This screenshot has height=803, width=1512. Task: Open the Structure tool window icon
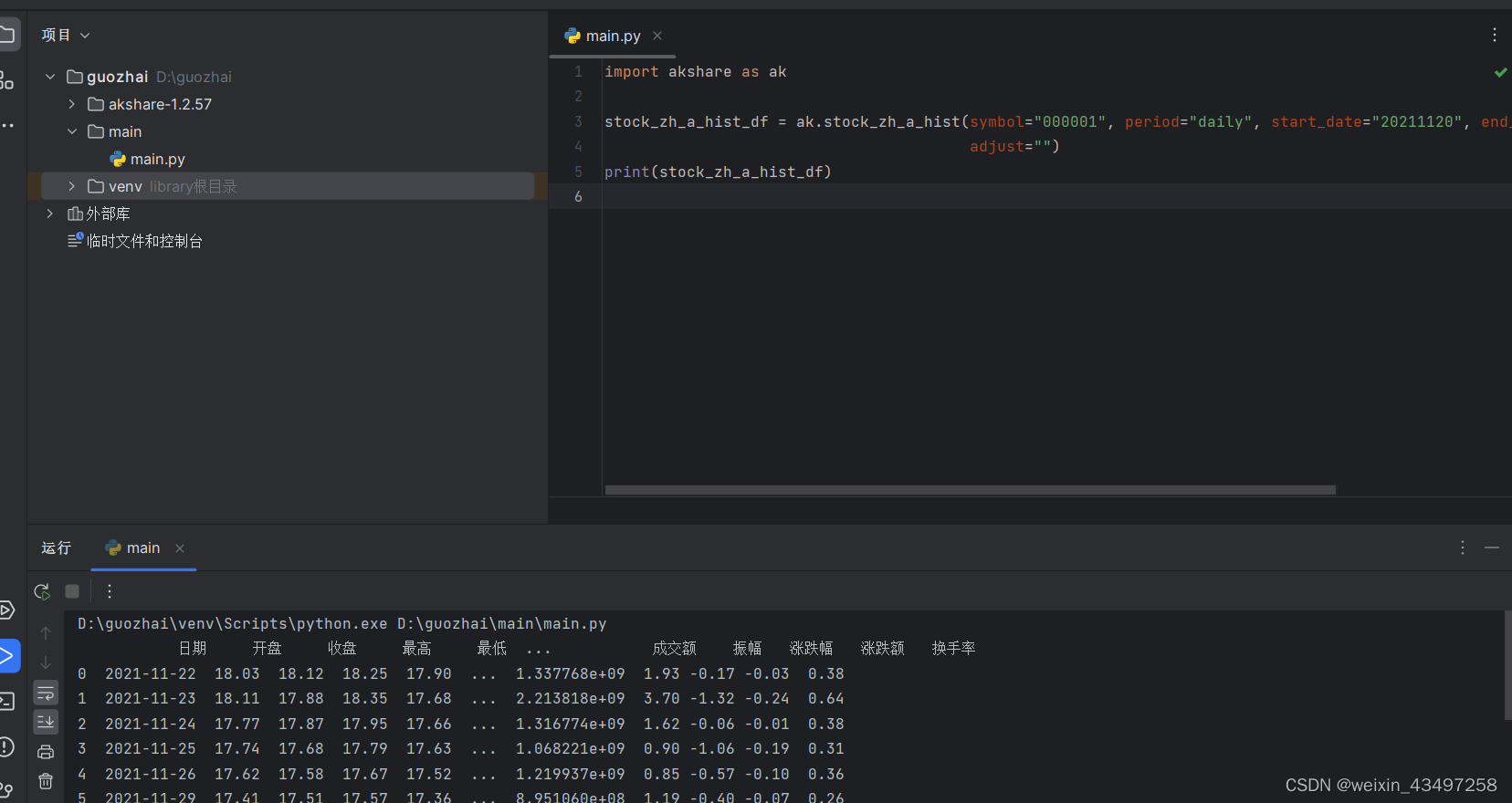point(6,80)
